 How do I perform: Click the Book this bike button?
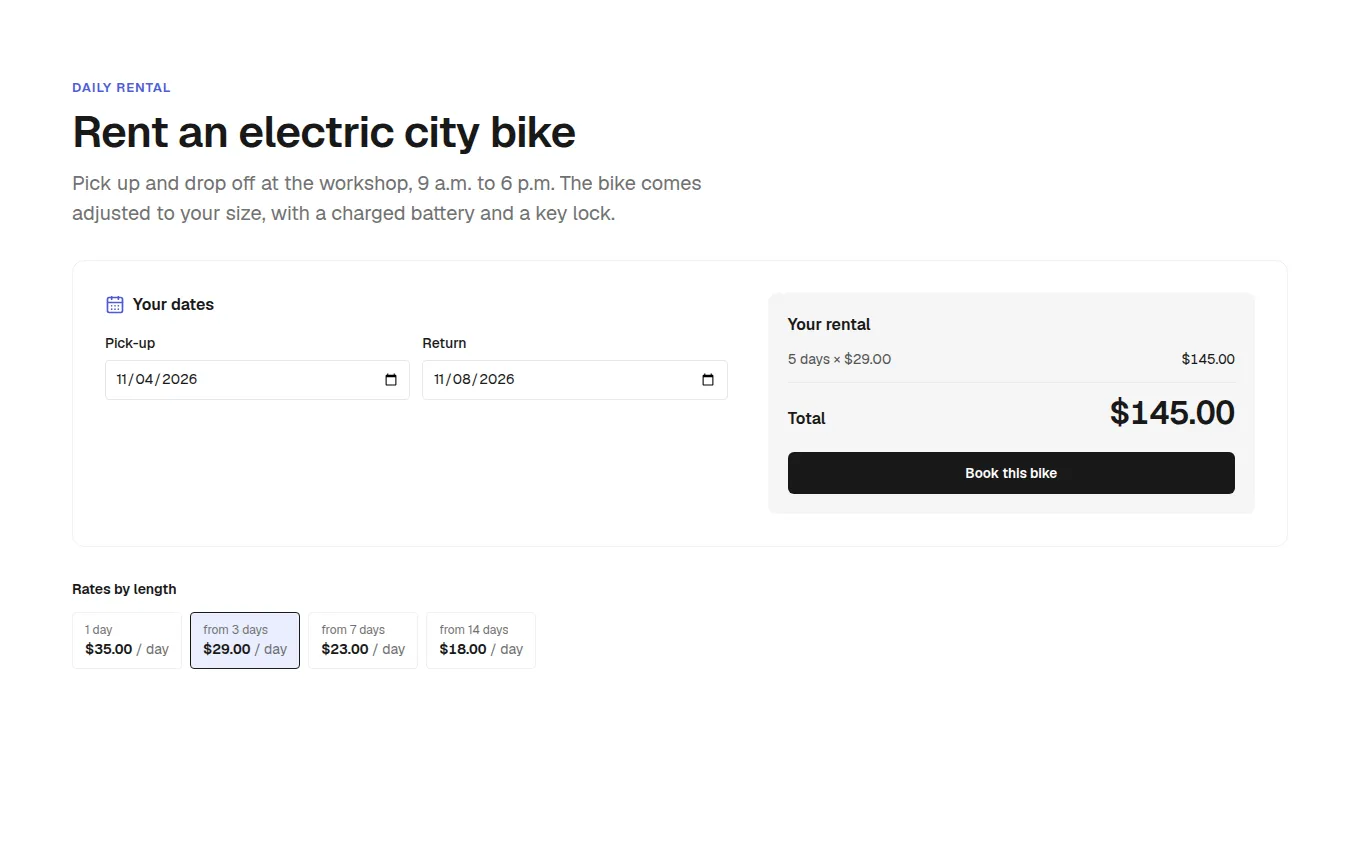coord(1011,473)
